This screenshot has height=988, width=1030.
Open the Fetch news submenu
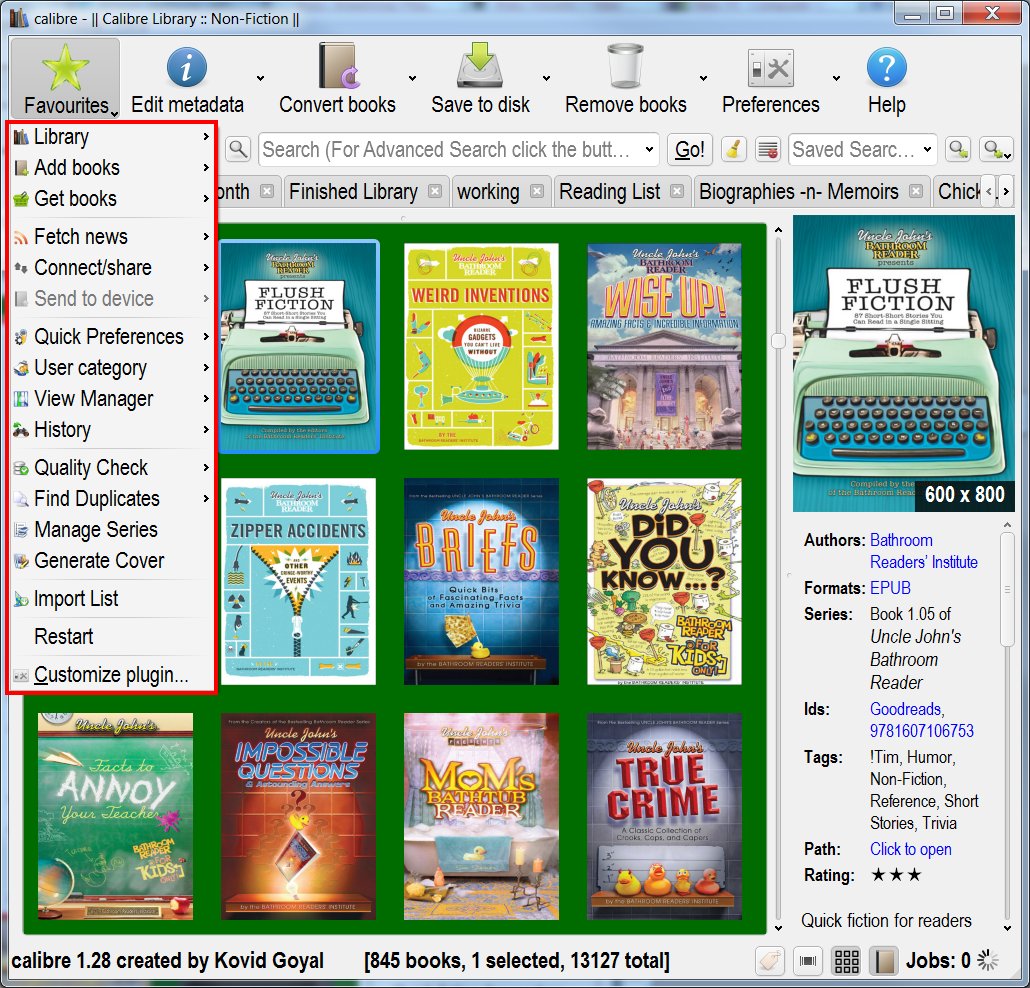pos(112,236)
